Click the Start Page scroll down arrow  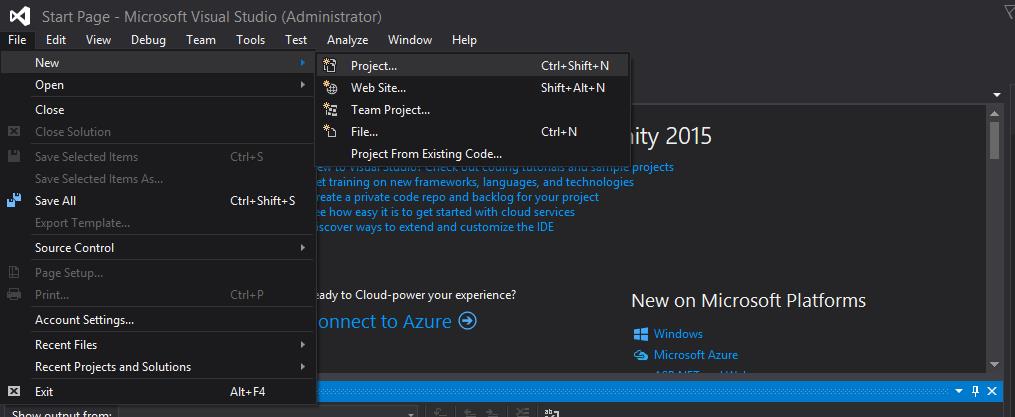click(x=994, y=364)
